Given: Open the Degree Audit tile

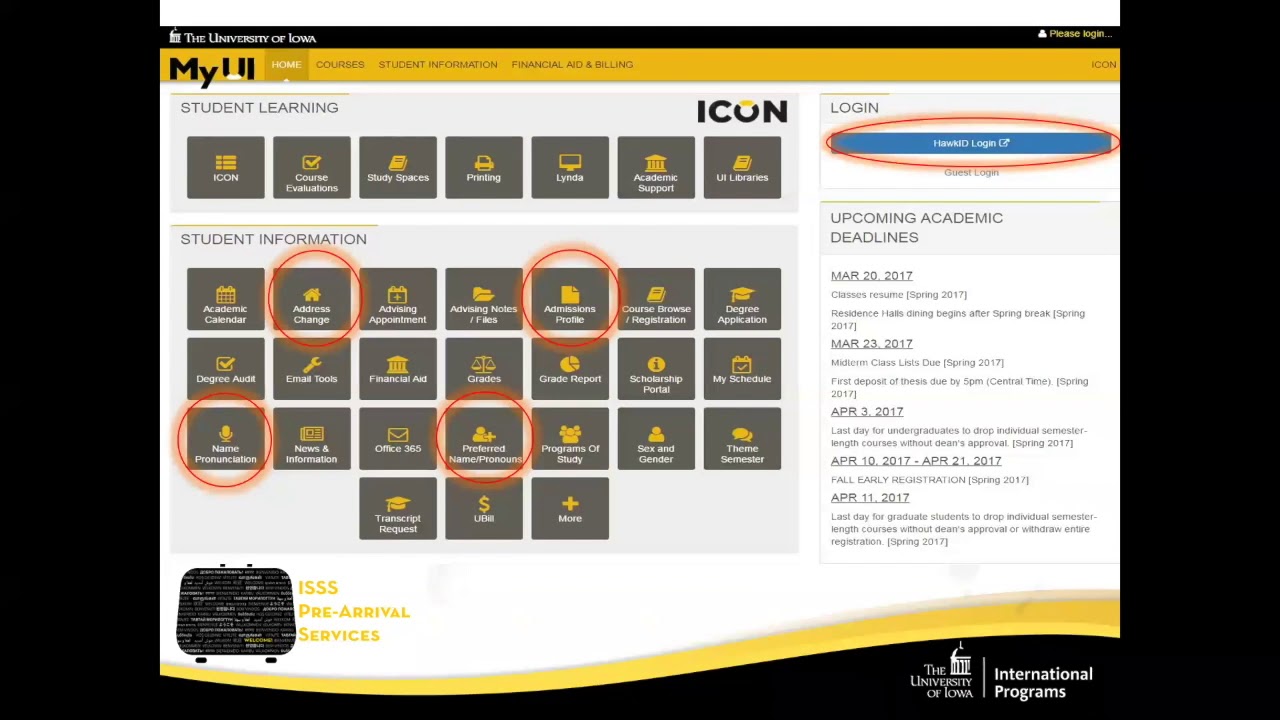Looking at the screenshot, I should (226, 369).
